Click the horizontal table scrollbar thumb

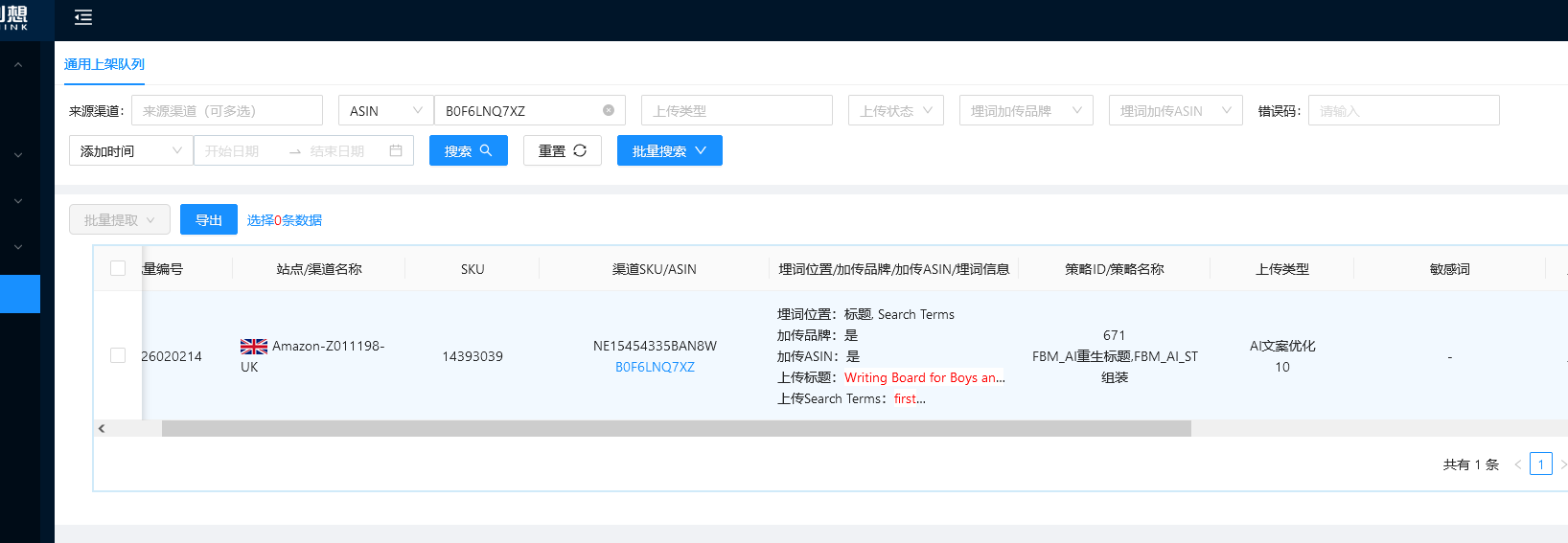click(x=677, y=429)
